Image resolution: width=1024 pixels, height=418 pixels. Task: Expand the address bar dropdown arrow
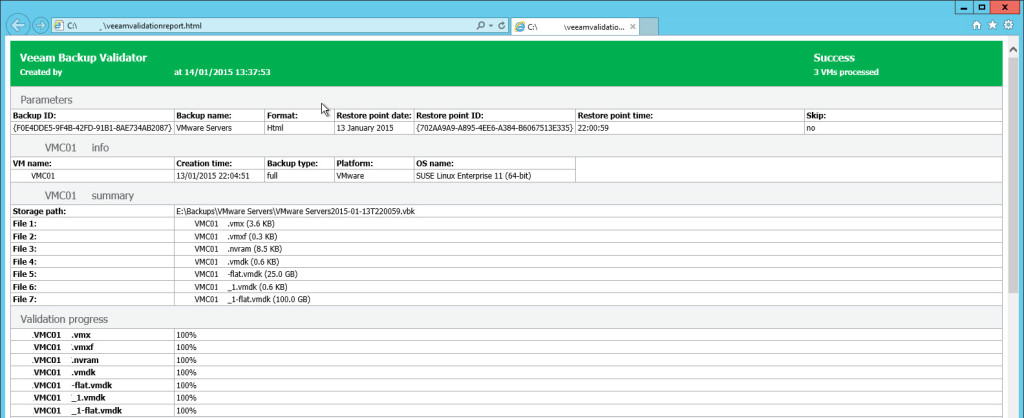tap(491, 26)
